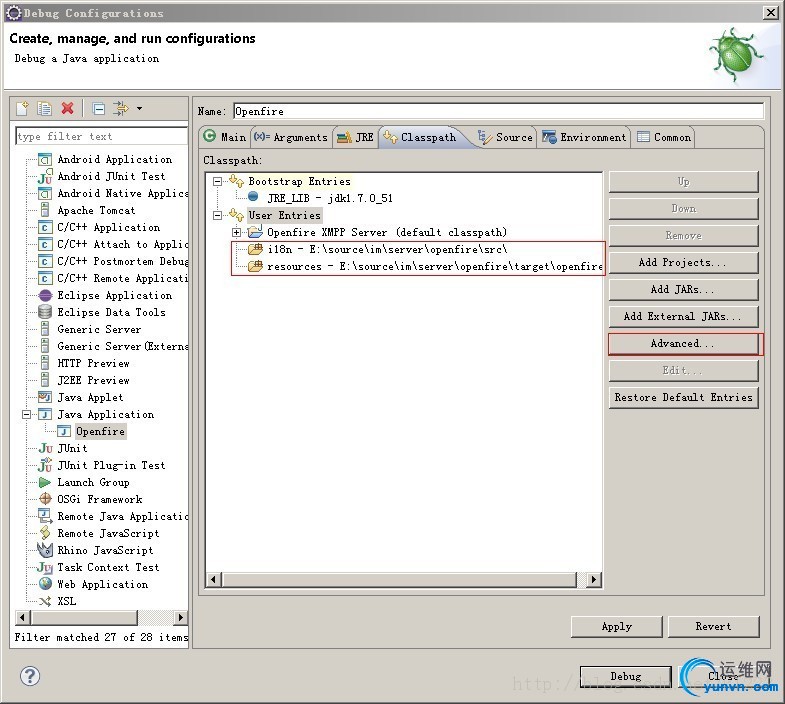Image resolution: width=785 pixels, height=704 pixels.
Task: Click the Web Application globe icon
Action: pyautogui.click(x=45, y=584)
